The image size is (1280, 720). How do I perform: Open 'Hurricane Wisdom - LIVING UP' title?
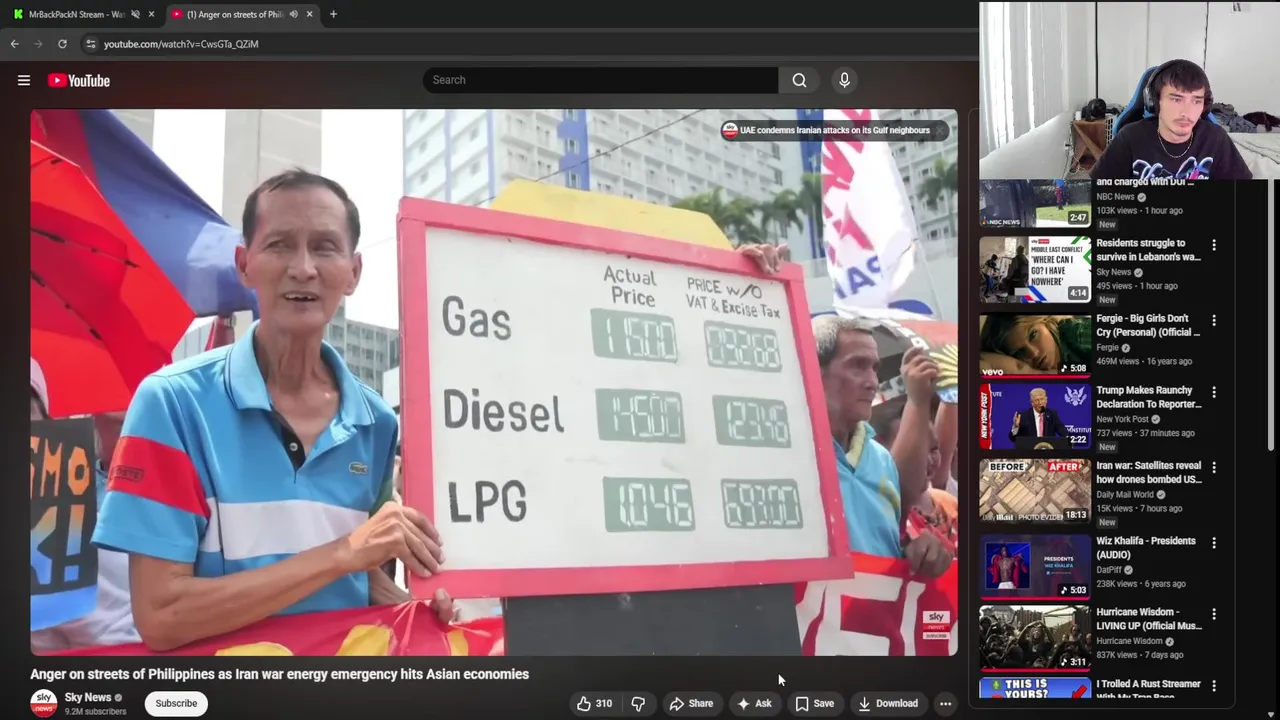1149,619
